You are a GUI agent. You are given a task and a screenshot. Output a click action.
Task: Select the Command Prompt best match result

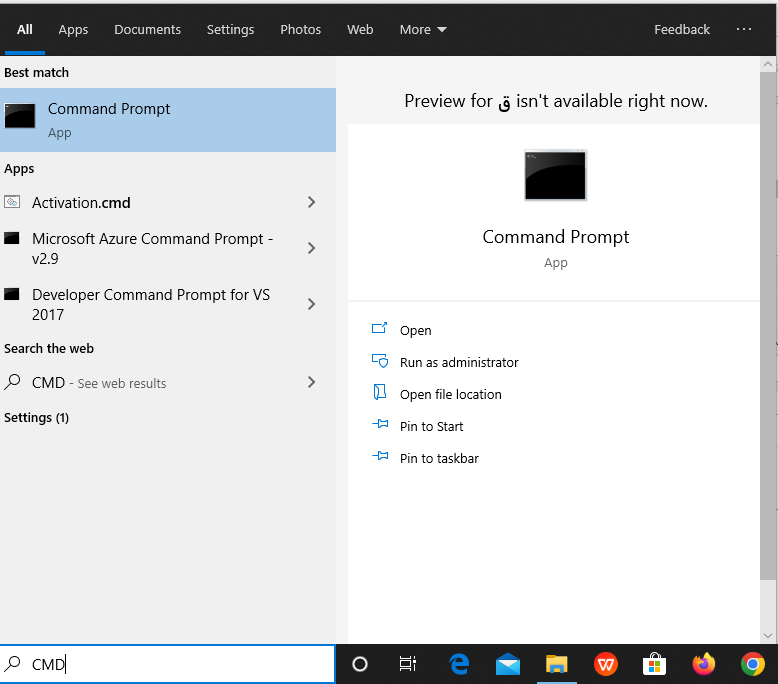pyautogui.click(x=168, y=120)
